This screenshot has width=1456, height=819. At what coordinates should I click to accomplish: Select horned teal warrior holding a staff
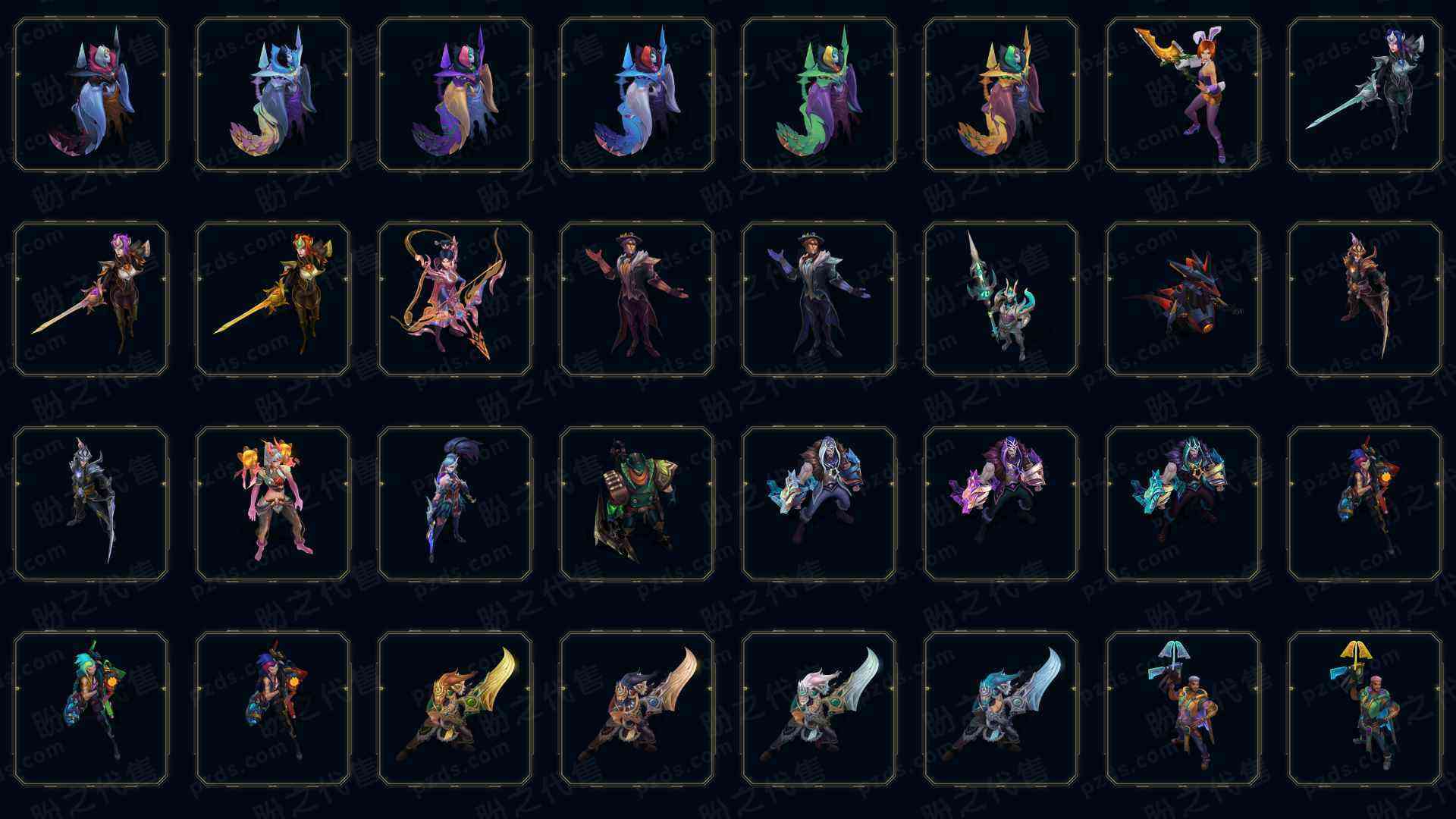click(1001, 299)
